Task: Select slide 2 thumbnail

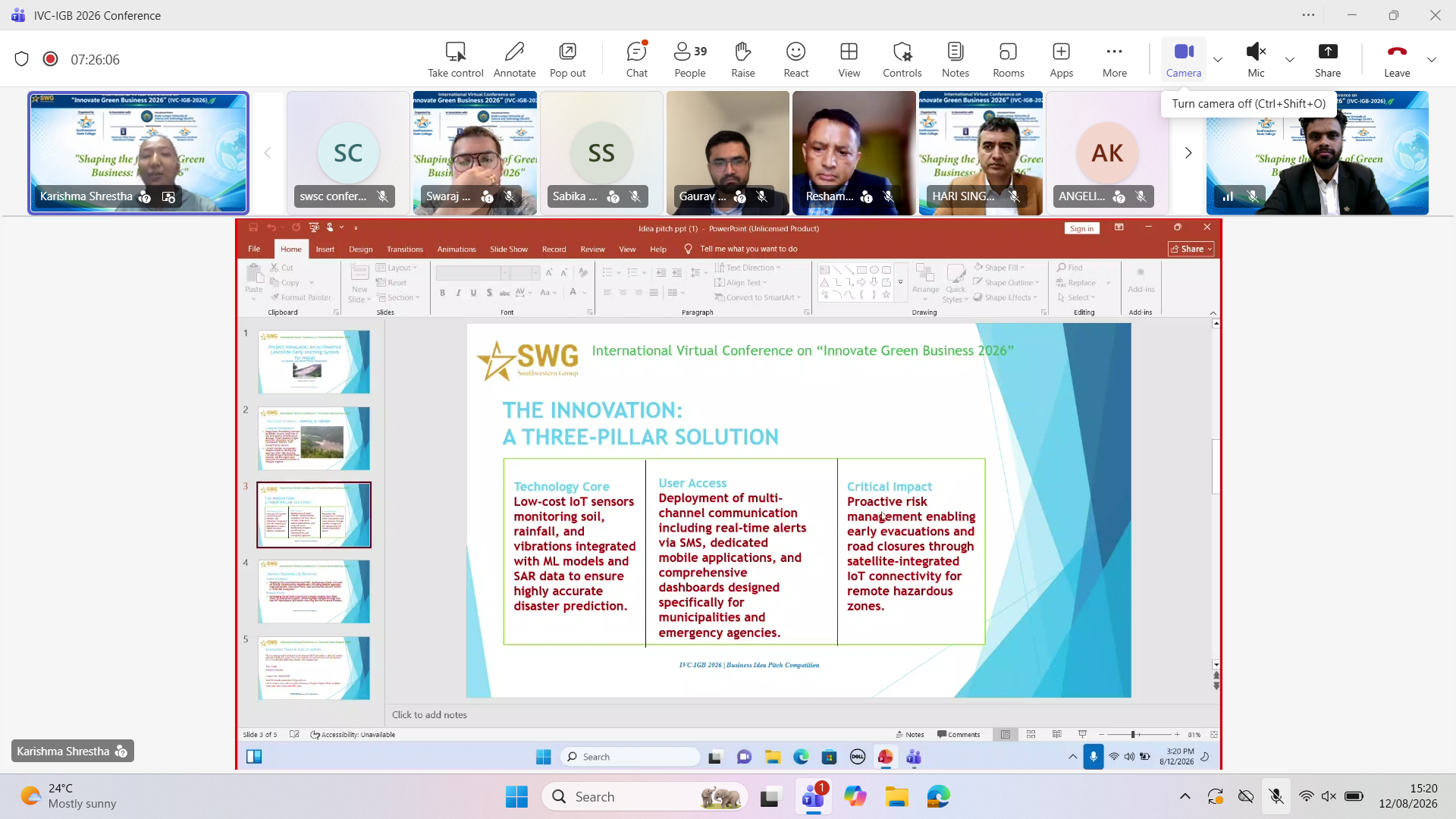Action: pyautogui.click(x=314, y=438)
